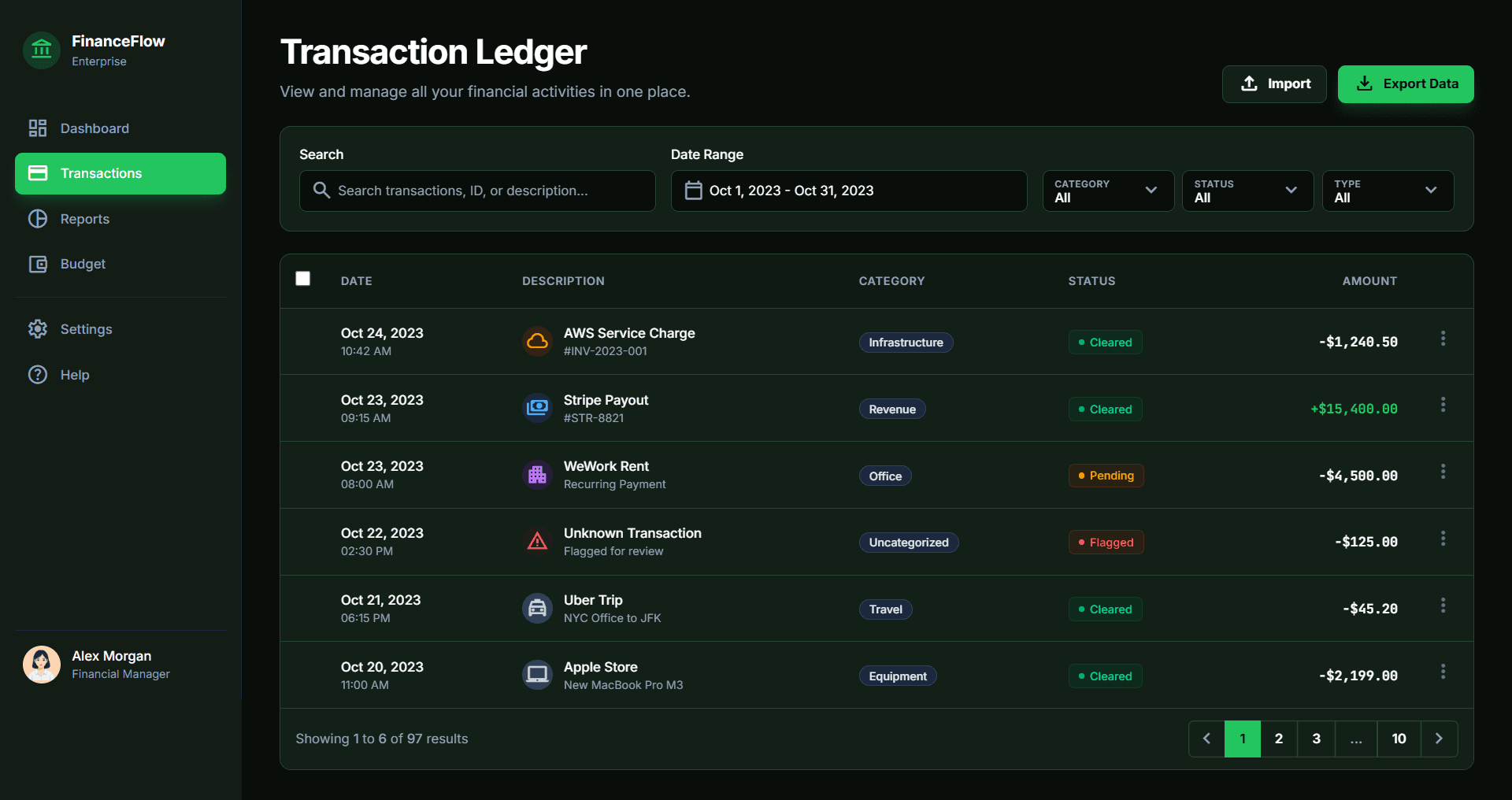Open the Status filter dropdown
Viewport: 1512px width, 800px height.
click(x=1247, y=191)
